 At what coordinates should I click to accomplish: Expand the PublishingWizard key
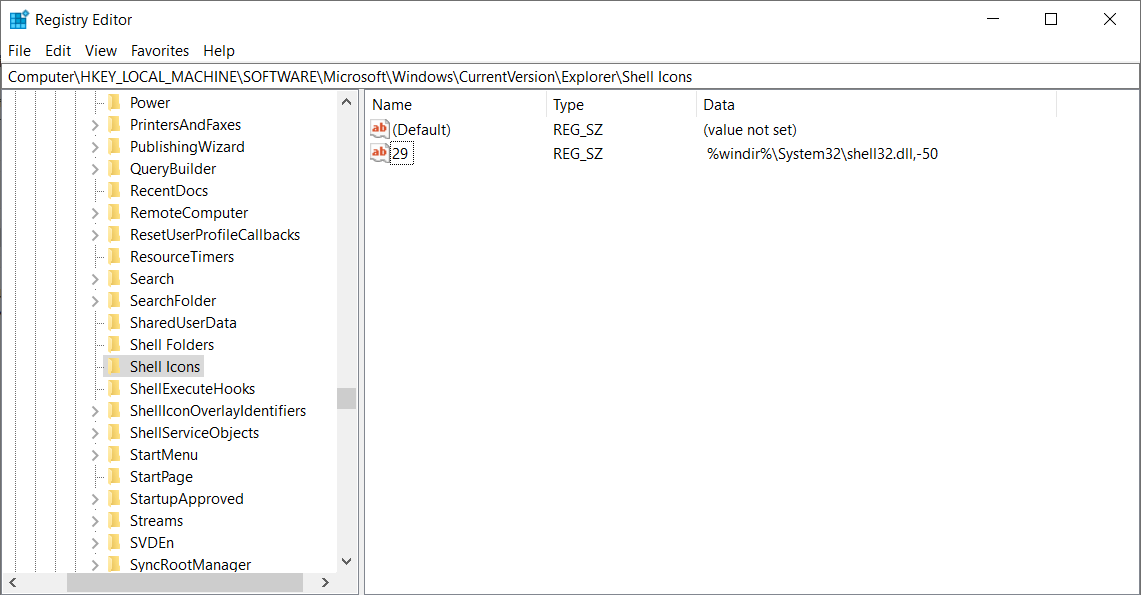[x=95, y=147]
